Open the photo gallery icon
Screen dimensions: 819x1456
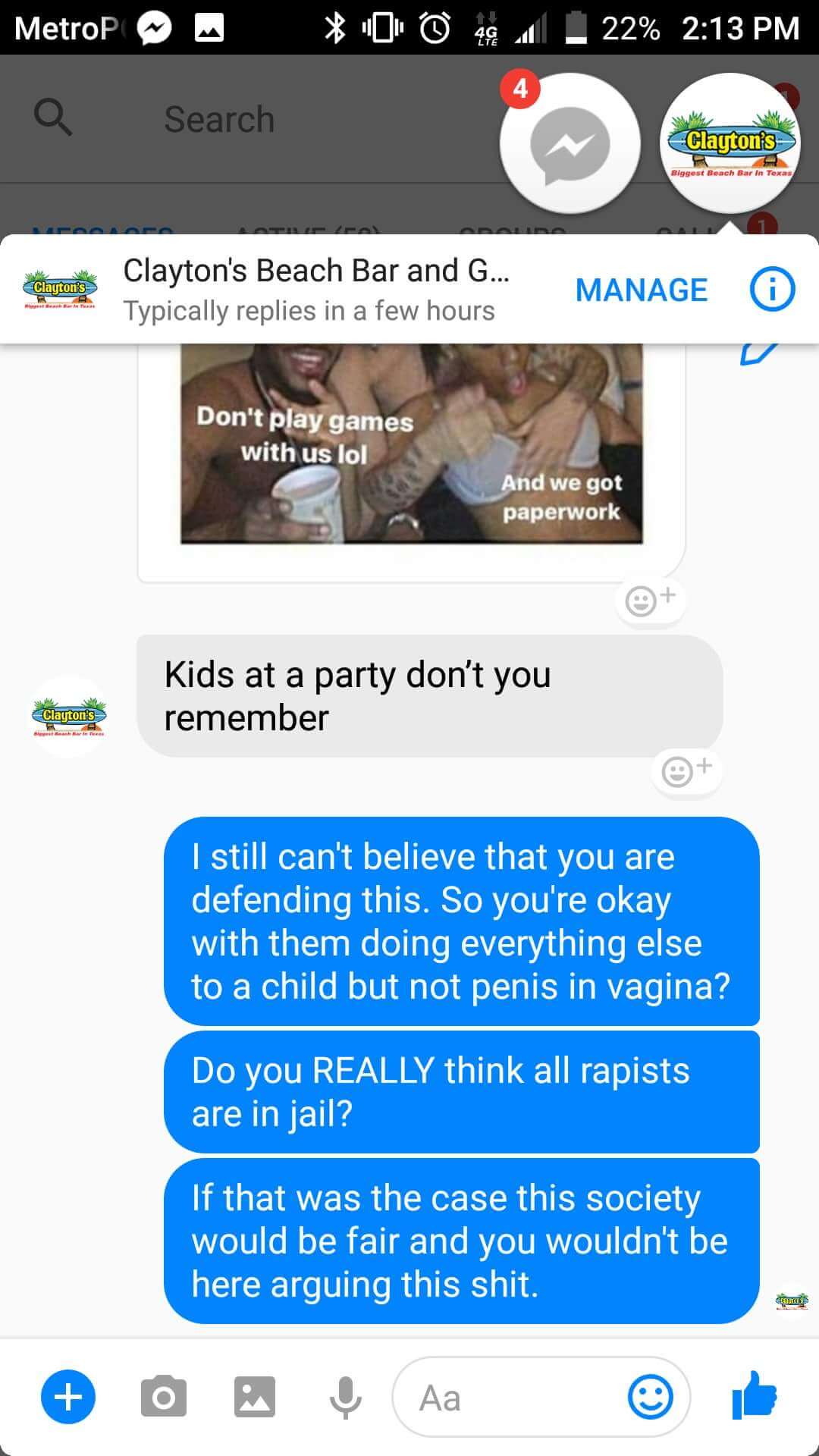255,1397
